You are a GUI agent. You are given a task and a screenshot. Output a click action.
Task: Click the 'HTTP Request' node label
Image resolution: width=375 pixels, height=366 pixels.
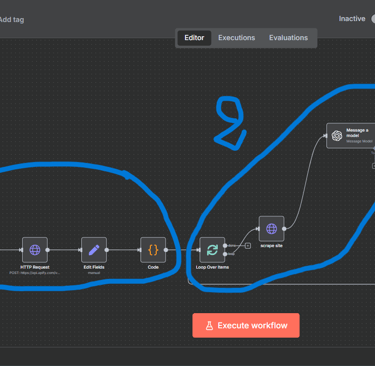[35, 267]
